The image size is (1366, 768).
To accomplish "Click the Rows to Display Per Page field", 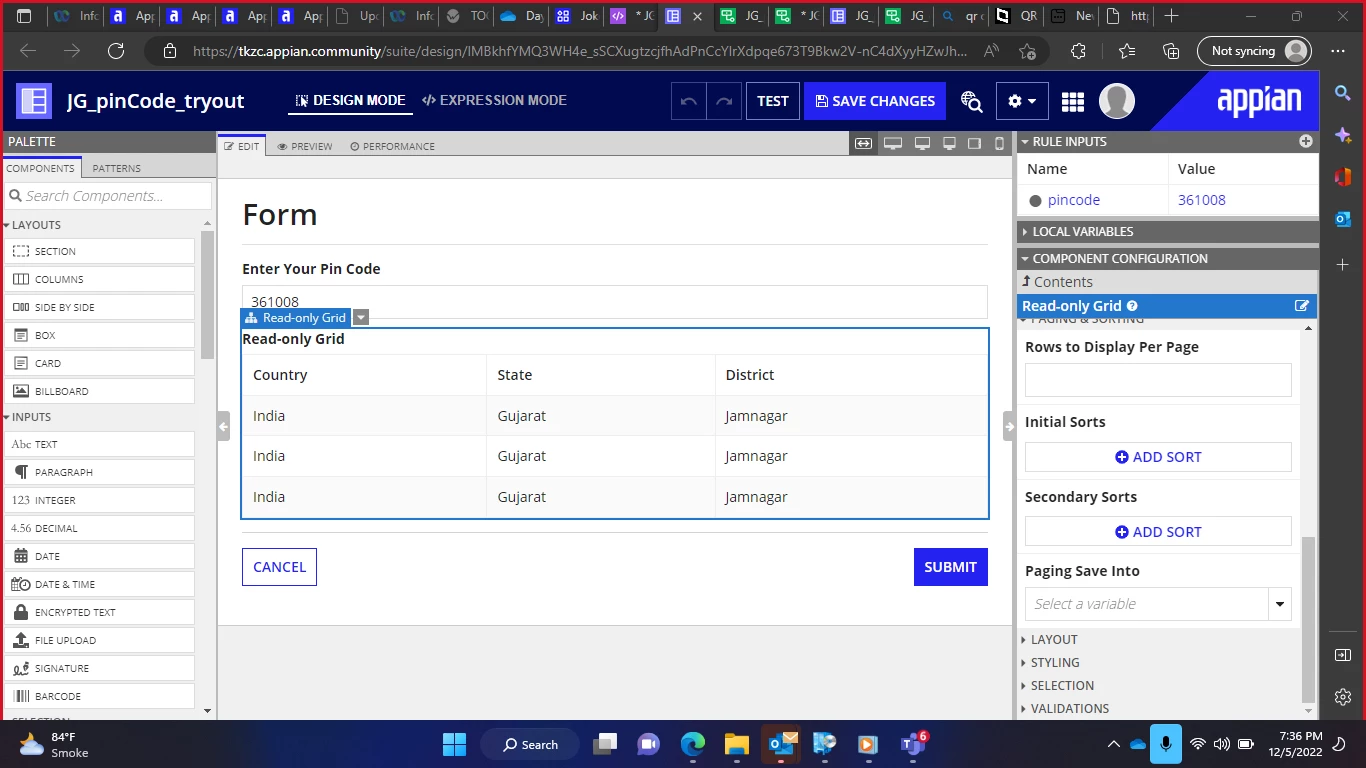I will coord(1158,380).
